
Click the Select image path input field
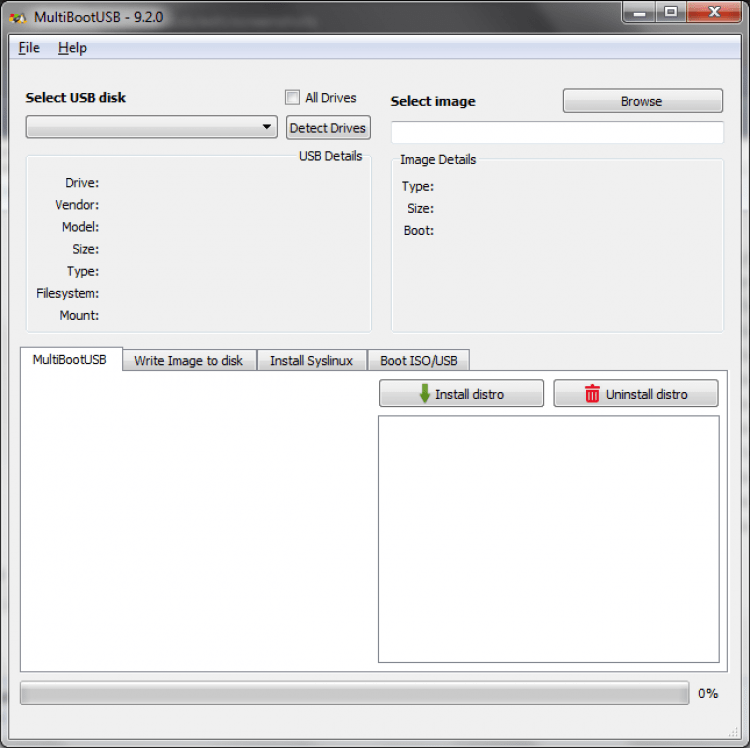coord(557,132)
